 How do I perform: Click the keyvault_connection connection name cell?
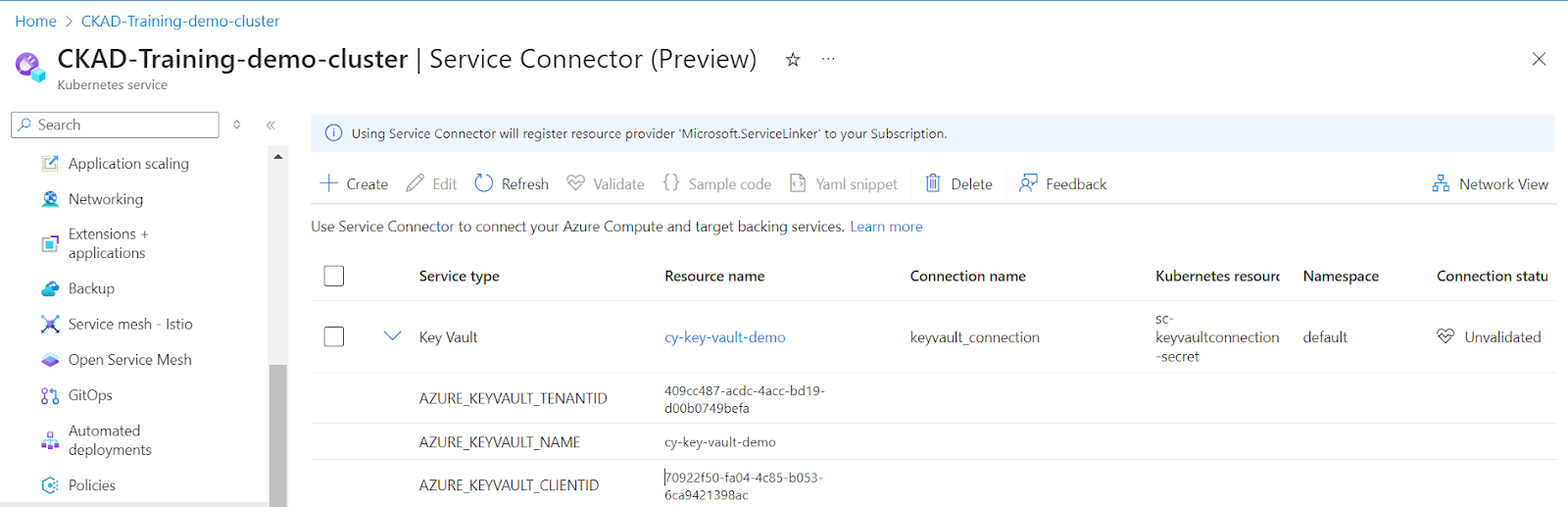975,336
